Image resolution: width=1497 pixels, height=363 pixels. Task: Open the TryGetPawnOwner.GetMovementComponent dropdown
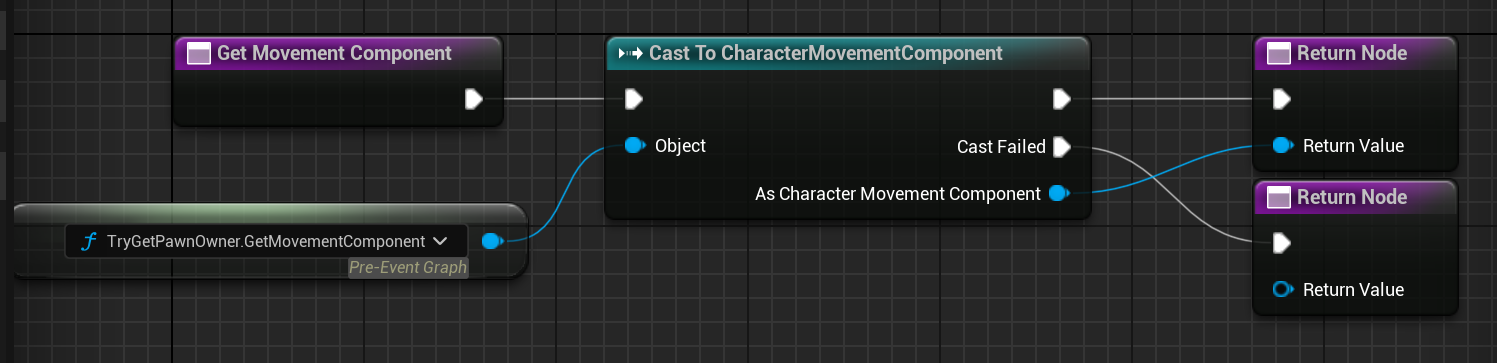pyautogui.click(x=265, y=241)
